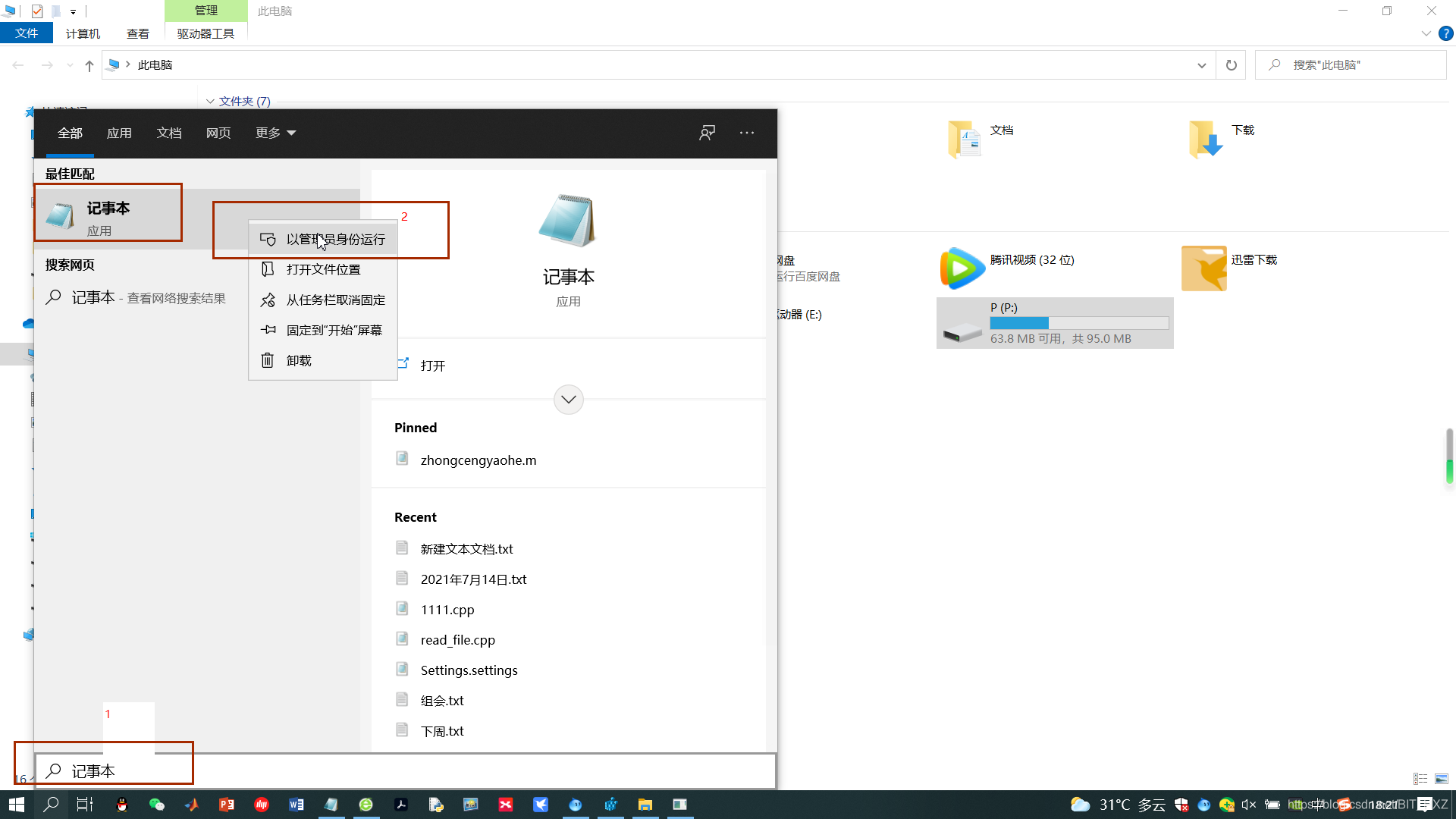Image resolution: width=1456 pixels, height=819 pixels.
Task: Open pinned file zhongcengyaohe.m
Action: coord(478,460)
